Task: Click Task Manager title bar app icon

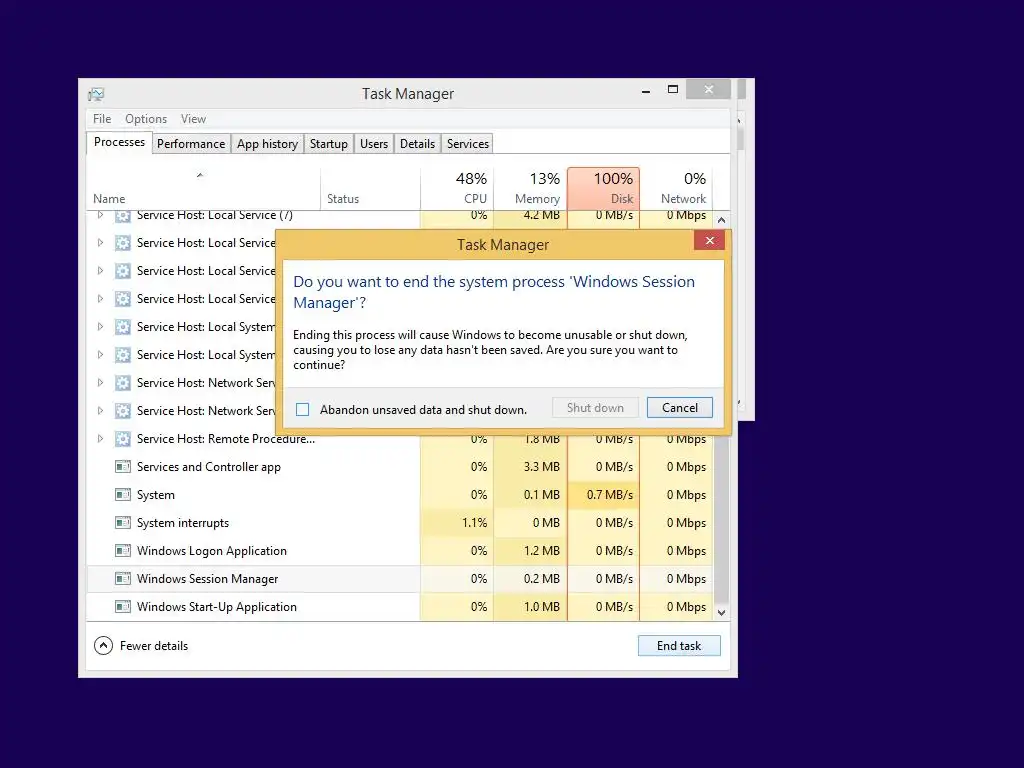Action: pos(96,94)
